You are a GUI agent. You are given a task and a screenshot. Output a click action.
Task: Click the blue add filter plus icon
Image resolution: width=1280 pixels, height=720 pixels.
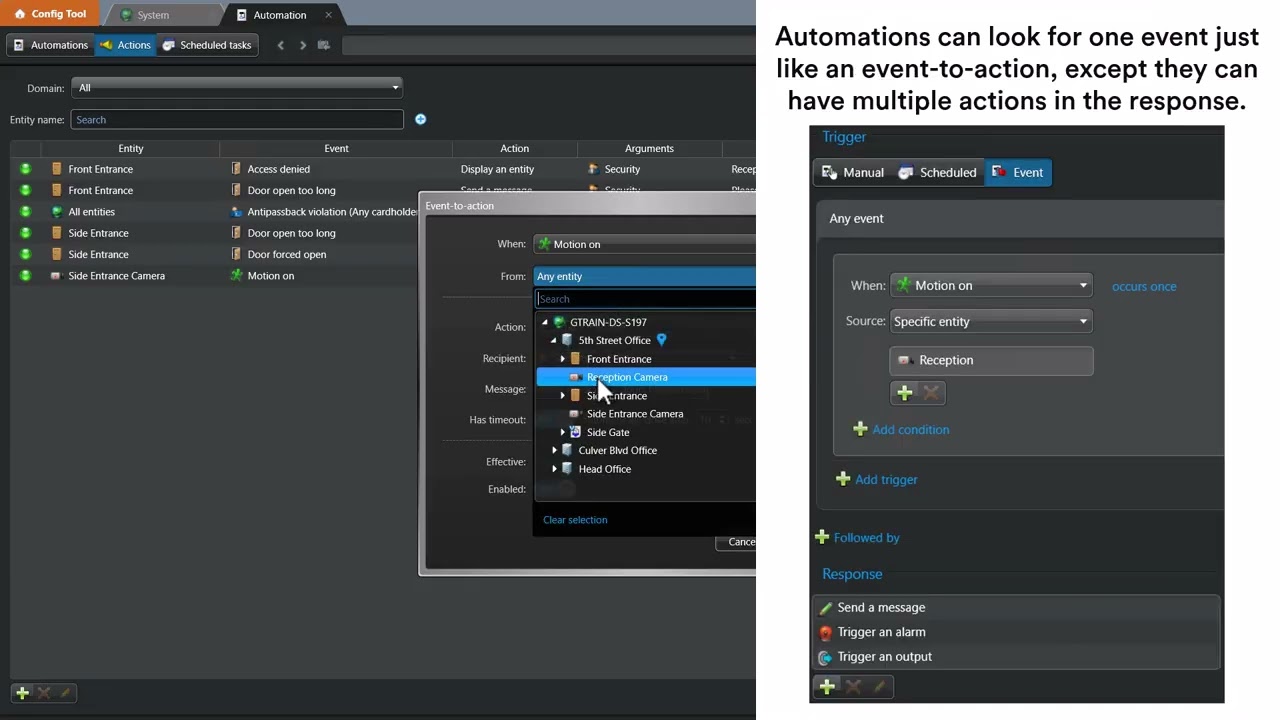(x=420, y=119)
